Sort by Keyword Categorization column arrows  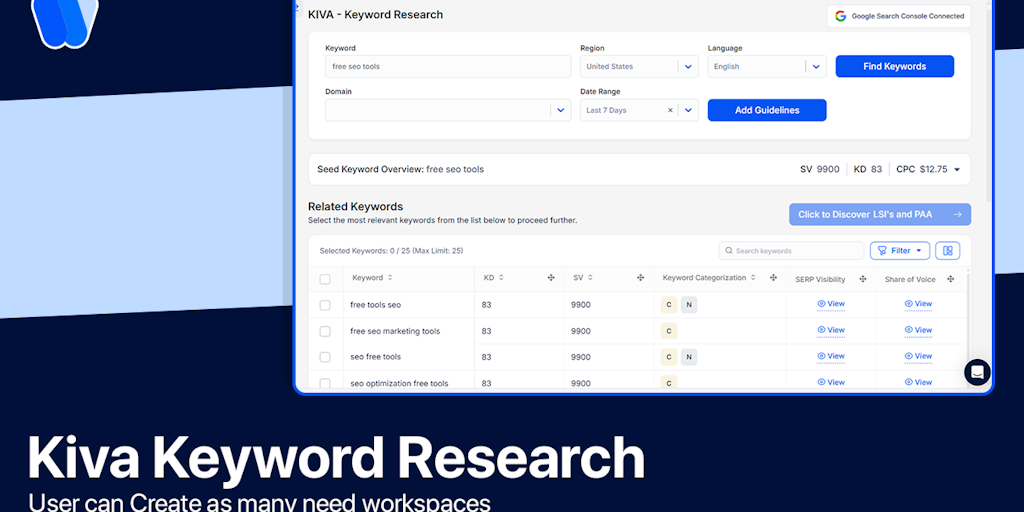click(x=753, y=278)
